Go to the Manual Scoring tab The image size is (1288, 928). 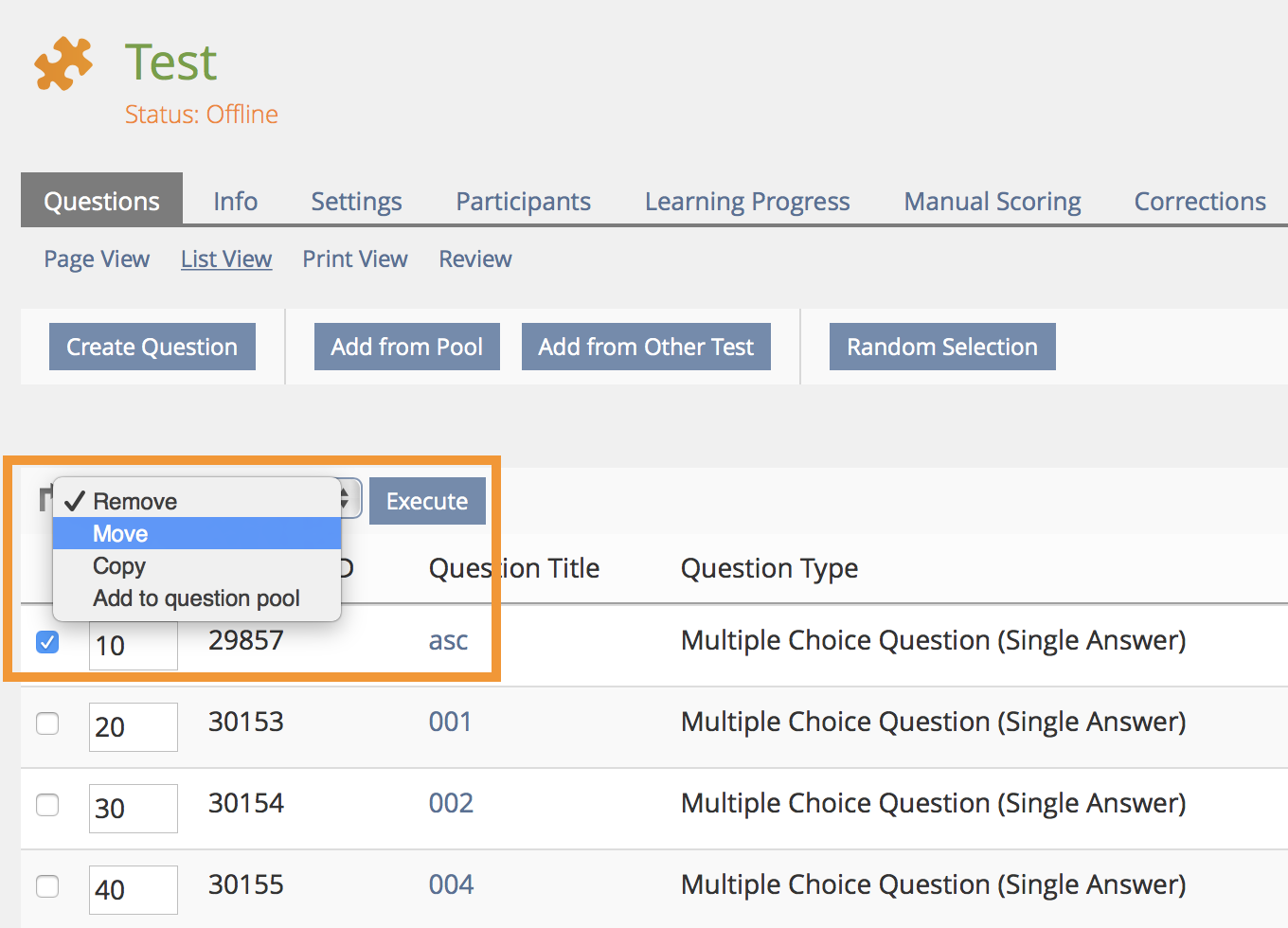pyautogui.click(x=992, y=202)
